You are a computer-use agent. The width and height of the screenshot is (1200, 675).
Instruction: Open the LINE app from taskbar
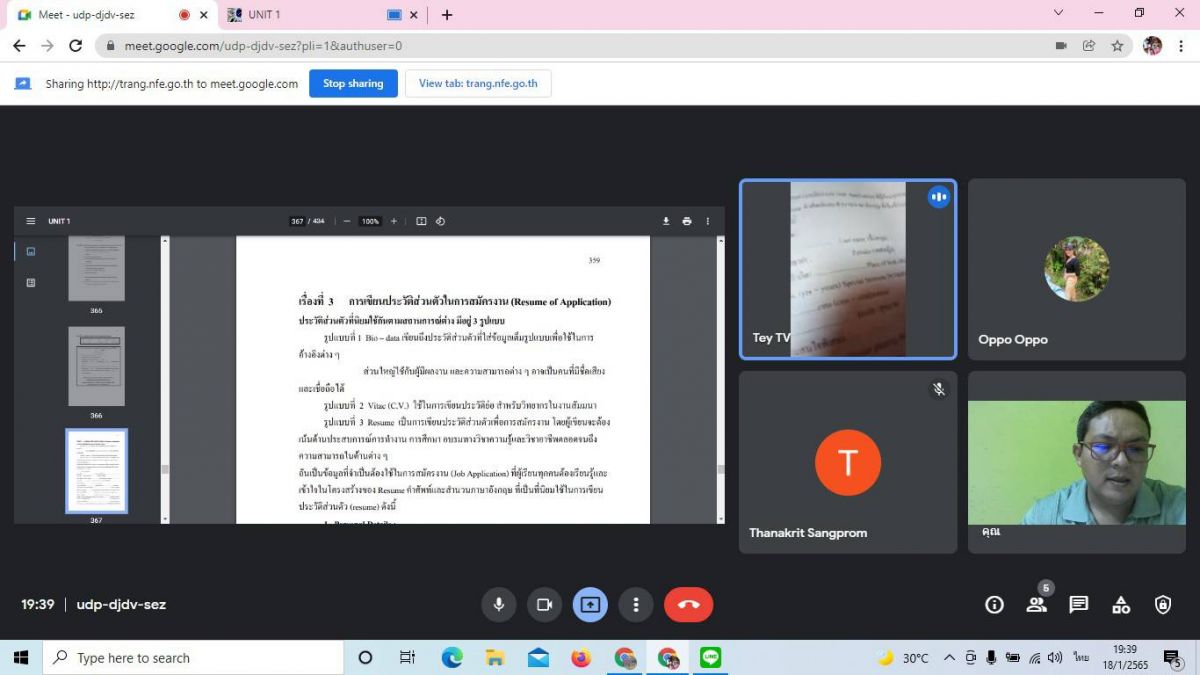(710, 658)
